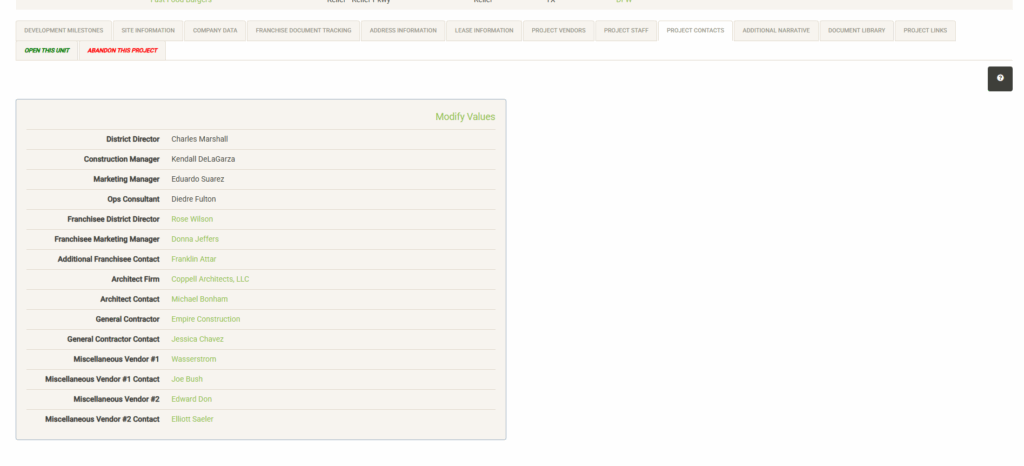Open Empire Construction contractor link
Screen dimensions: 1024x466
206,319
